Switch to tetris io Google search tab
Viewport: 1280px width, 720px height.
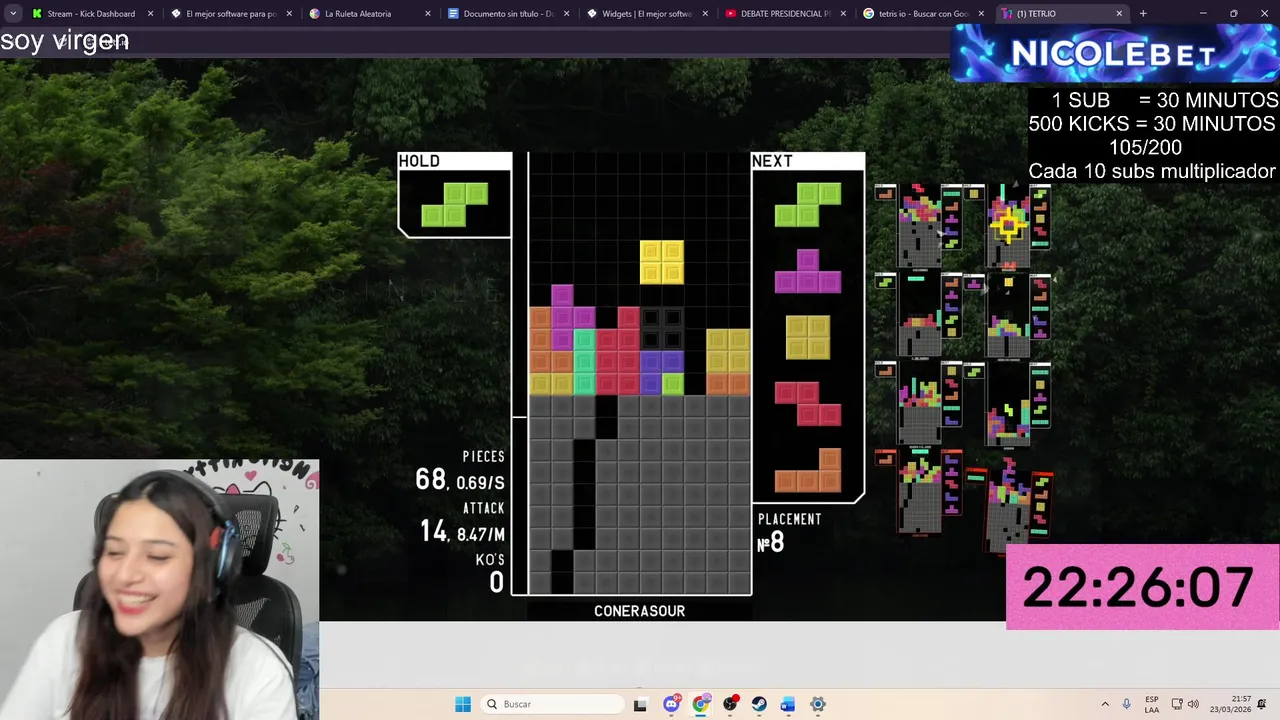[x=922, y=14]
